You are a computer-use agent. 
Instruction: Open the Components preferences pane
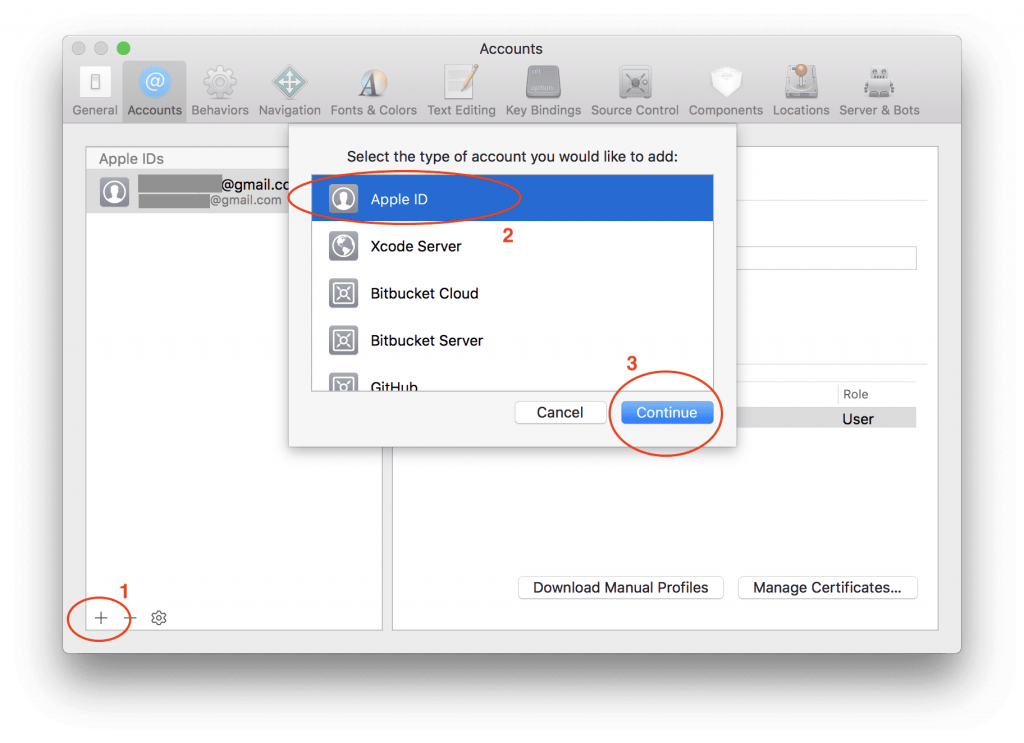tap(726, 91)
